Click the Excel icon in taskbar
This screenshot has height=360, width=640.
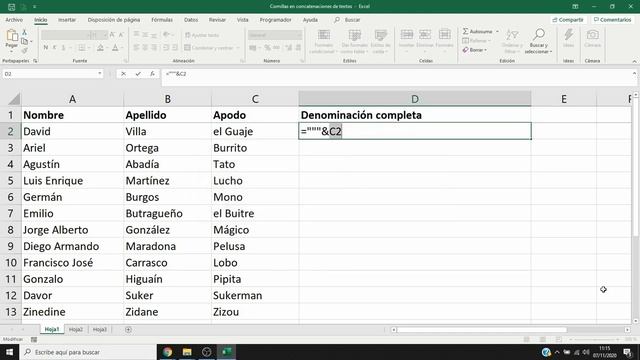(x=227, y=352)
